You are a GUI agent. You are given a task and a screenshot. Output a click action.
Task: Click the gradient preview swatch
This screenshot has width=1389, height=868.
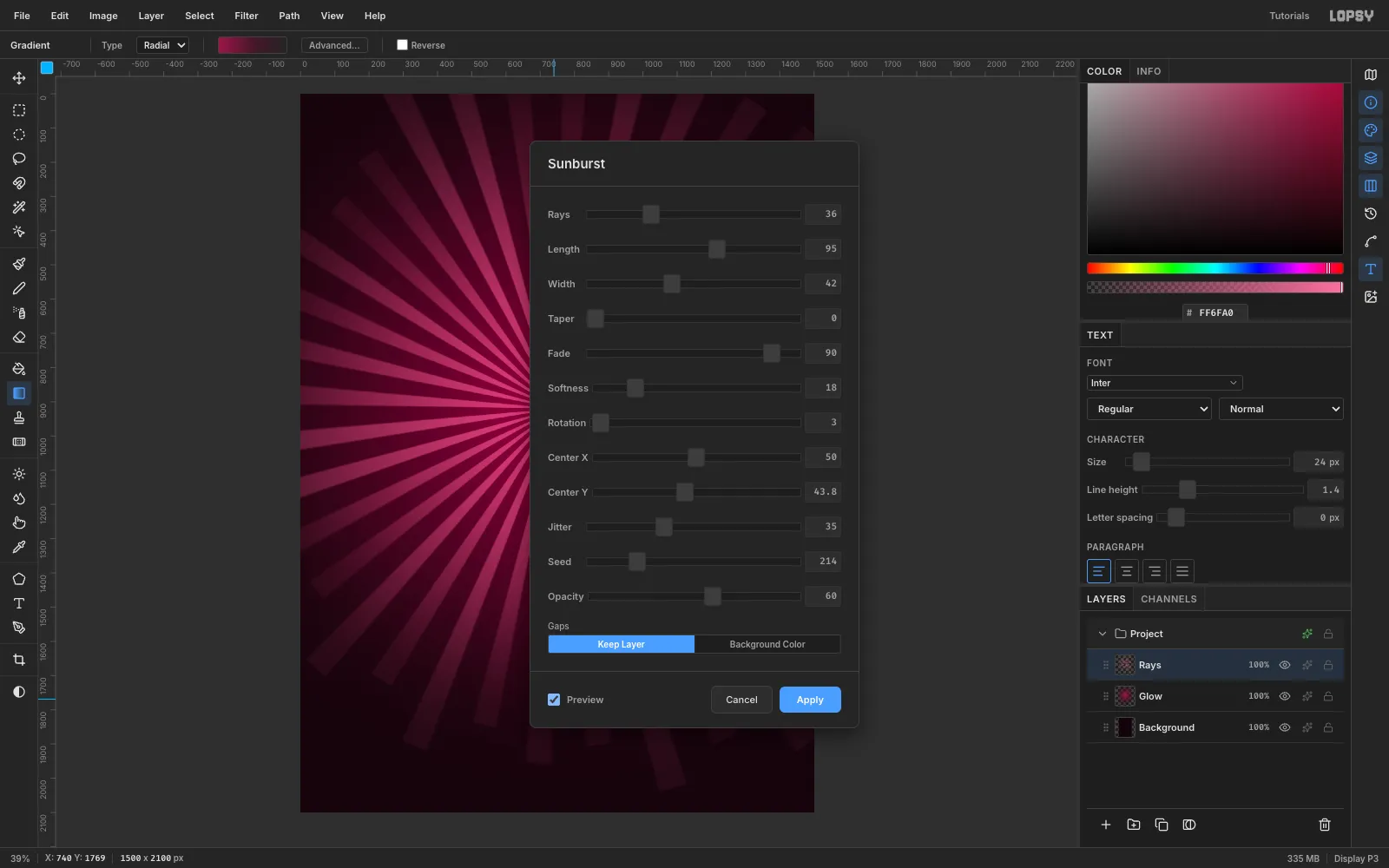[x=253, y=45]
